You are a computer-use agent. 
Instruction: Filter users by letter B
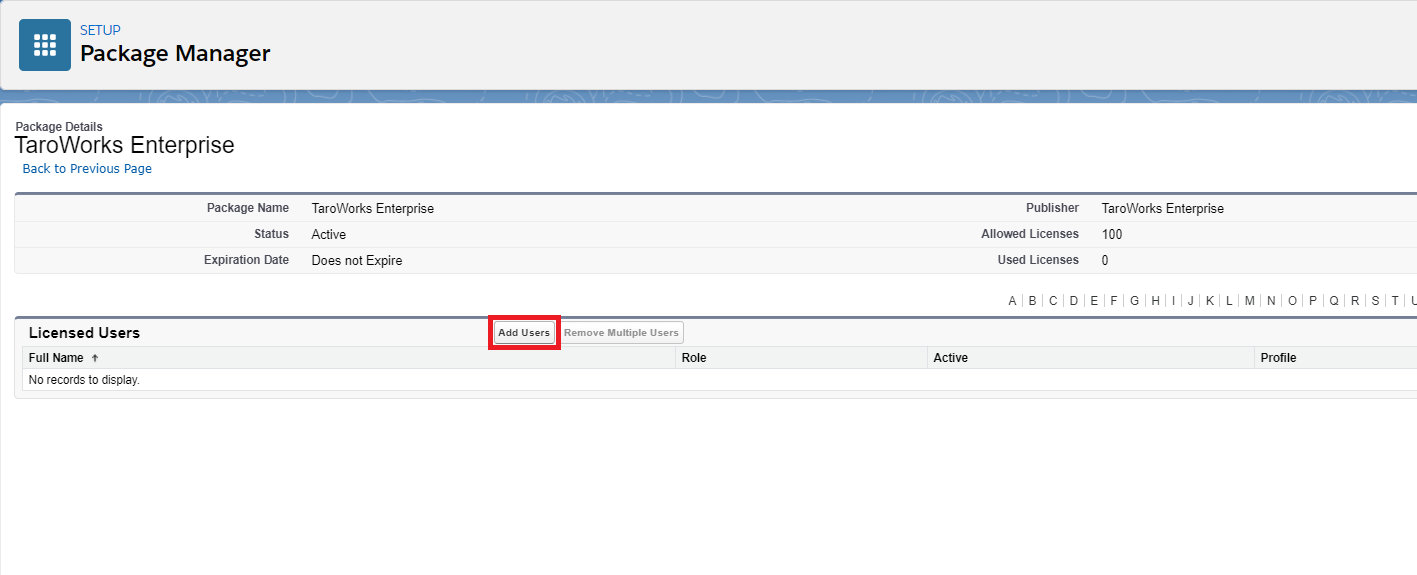[1032, 301]
